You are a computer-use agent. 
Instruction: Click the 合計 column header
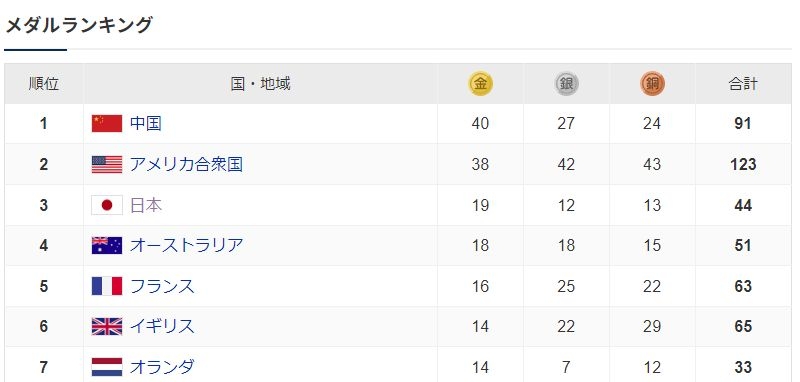click(743, 84)
